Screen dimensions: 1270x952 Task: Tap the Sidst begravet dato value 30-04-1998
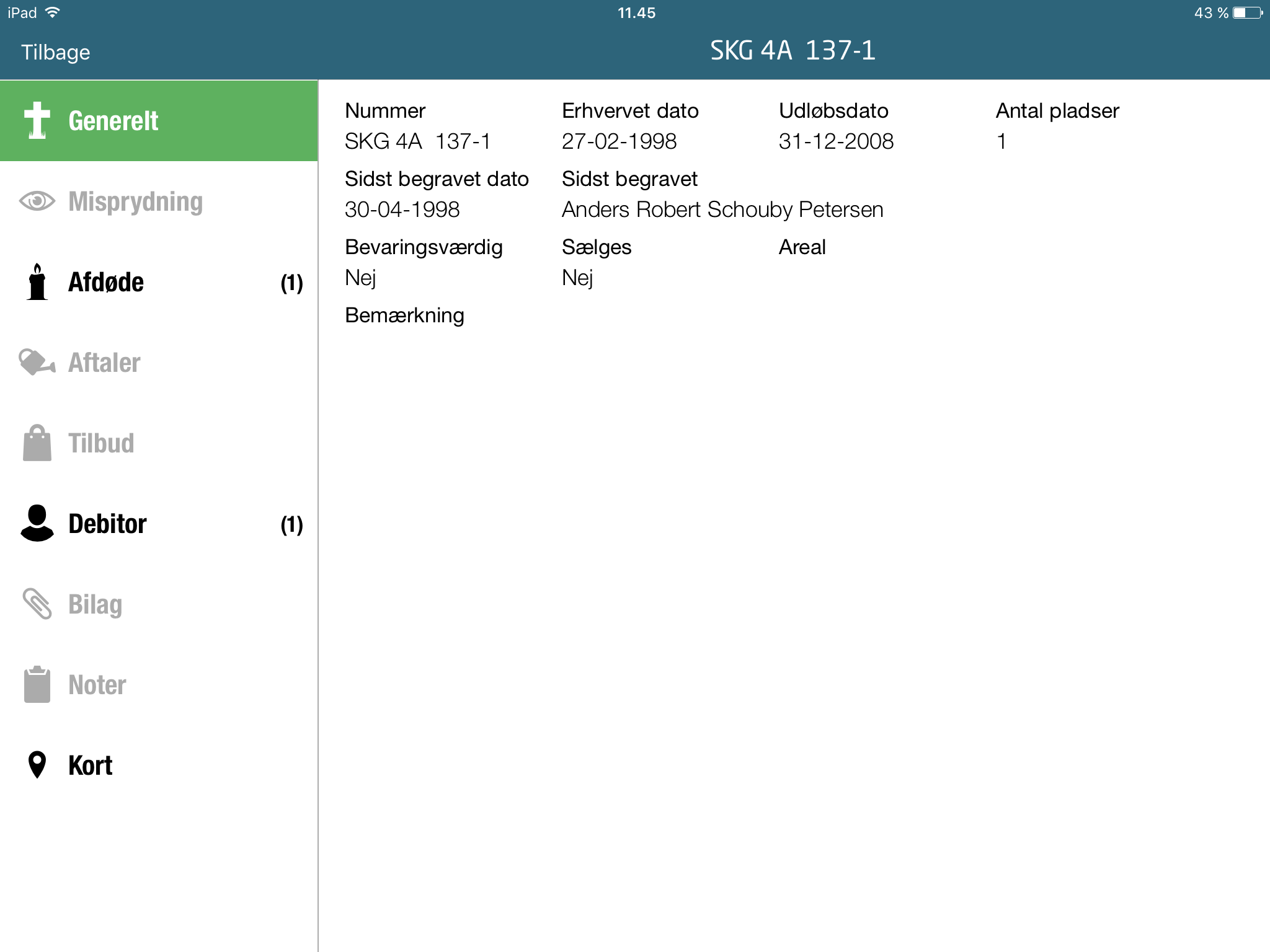[x=402, y=209]
